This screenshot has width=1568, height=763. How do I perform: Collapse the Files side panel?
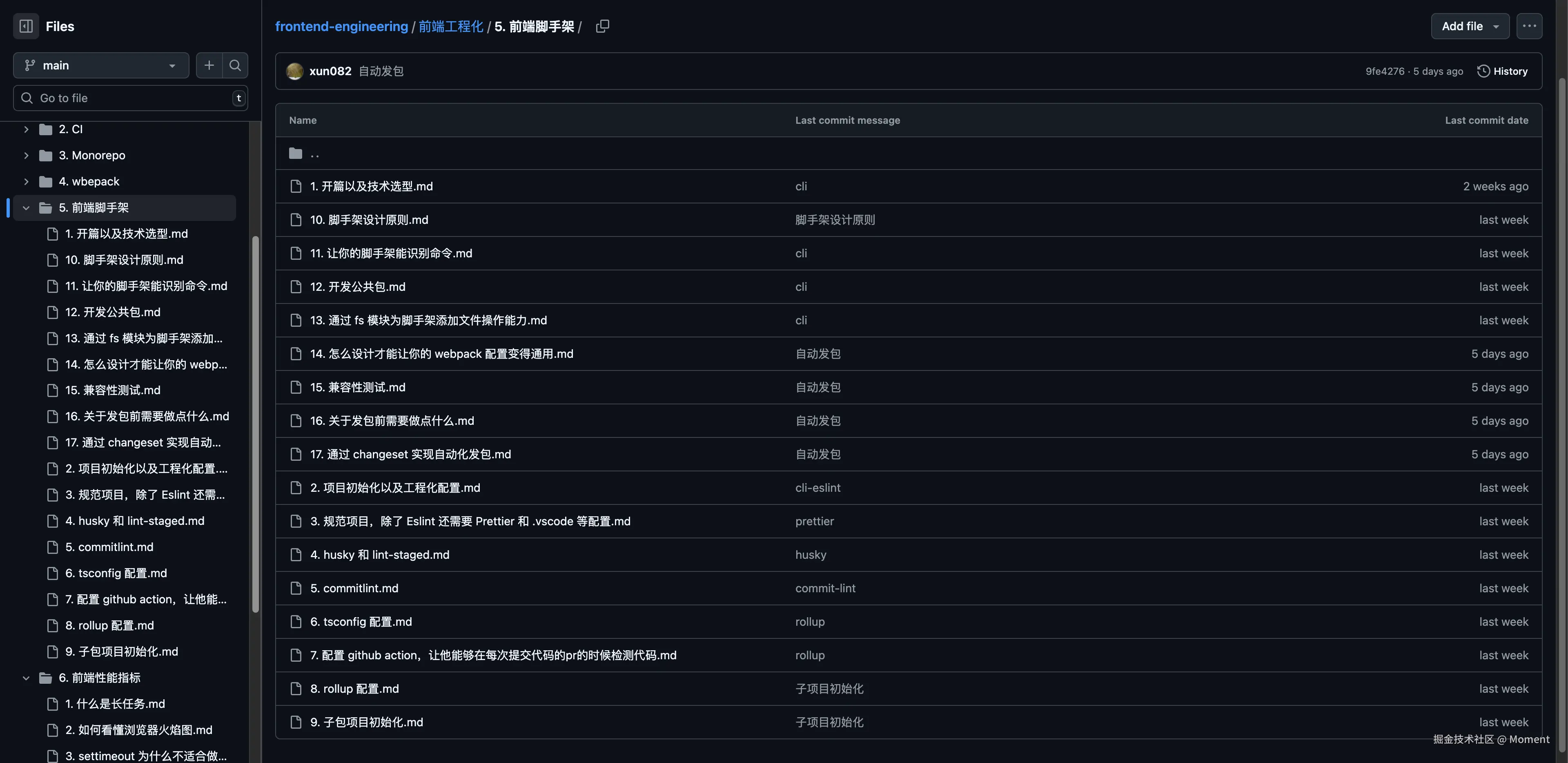click(x=26, y=26)
